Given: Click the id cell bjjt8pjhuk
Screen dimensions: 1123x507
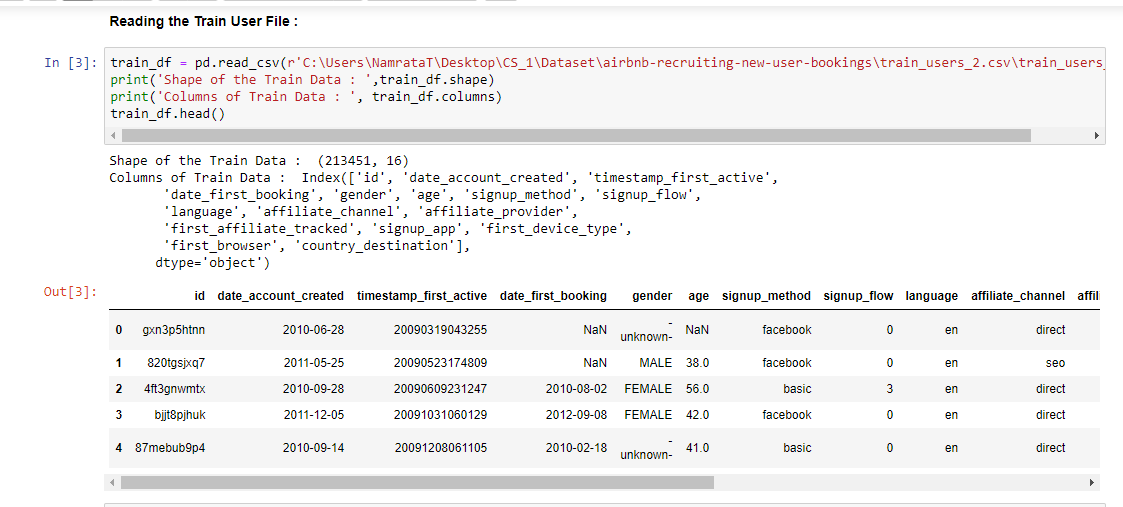Looking at the screenshot, I should click(180, 415).
